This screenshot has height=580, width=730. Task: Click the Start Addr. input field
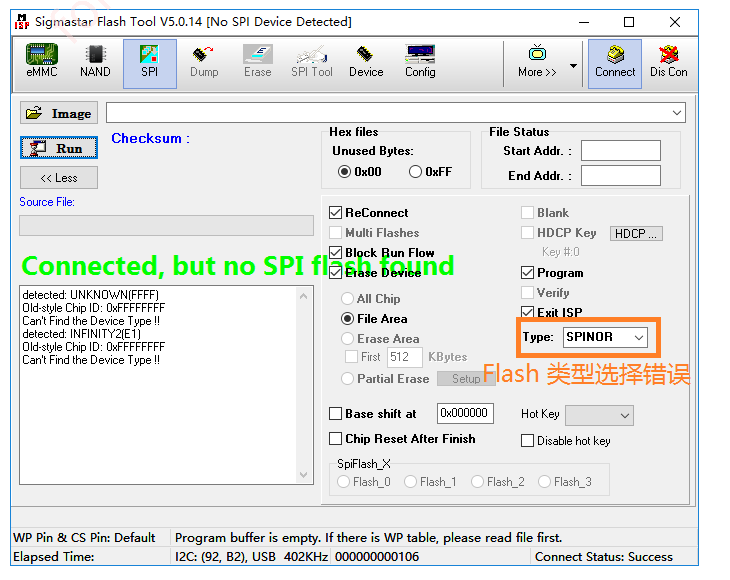tap(621, 151)
